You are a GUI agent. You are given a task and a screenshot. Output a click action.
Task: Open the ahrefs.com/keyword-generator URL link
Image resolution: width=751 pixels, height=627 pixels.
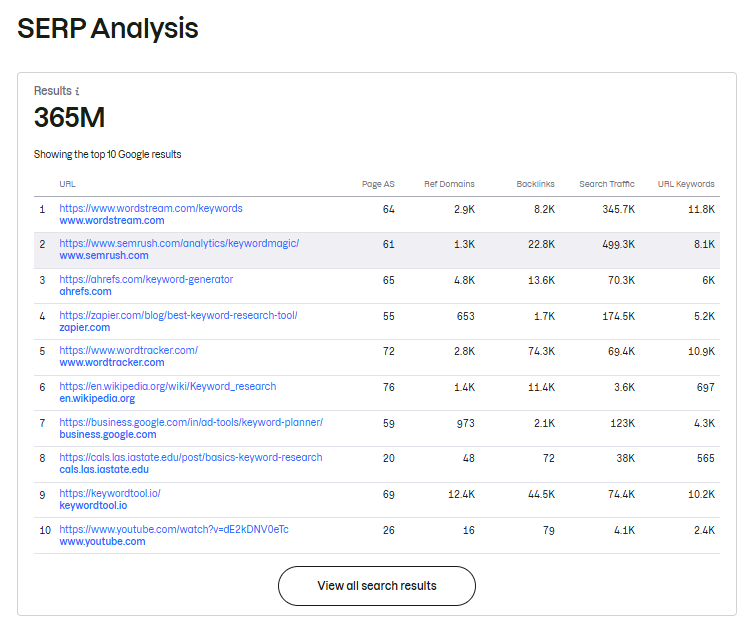coord(146,279)
